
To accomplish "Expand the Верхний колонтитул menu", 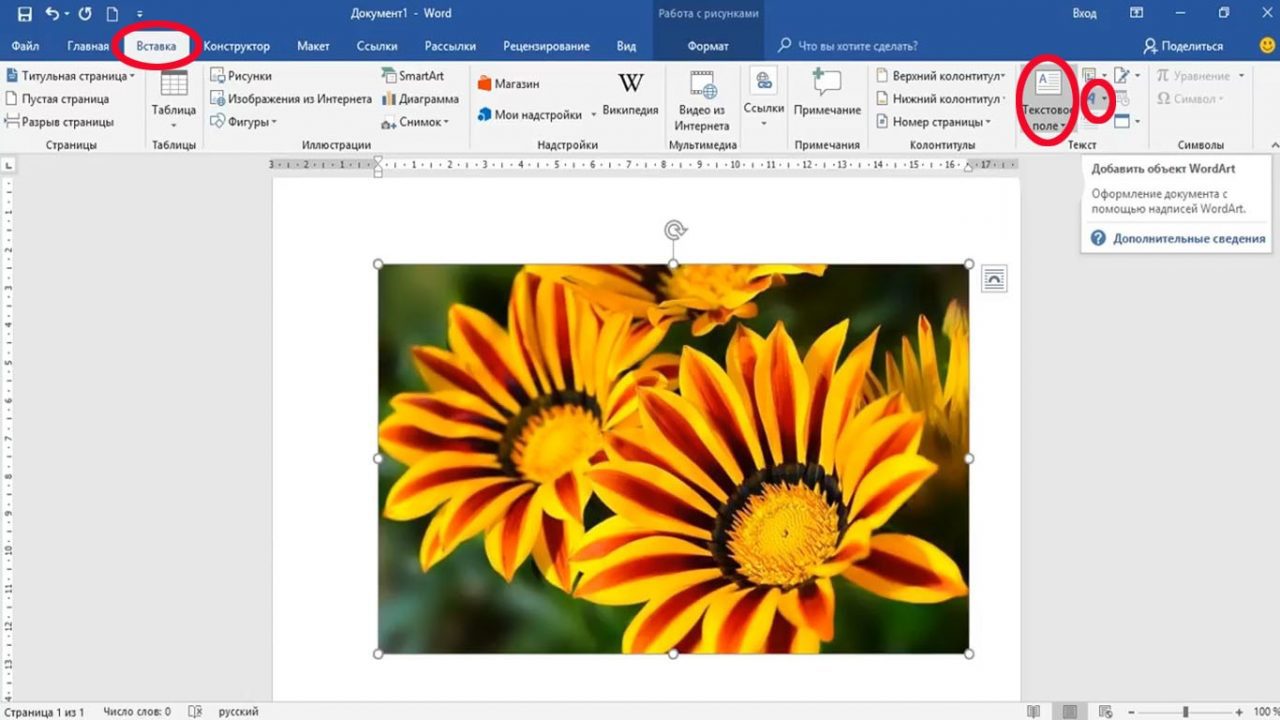I will (x=940, y=76).
